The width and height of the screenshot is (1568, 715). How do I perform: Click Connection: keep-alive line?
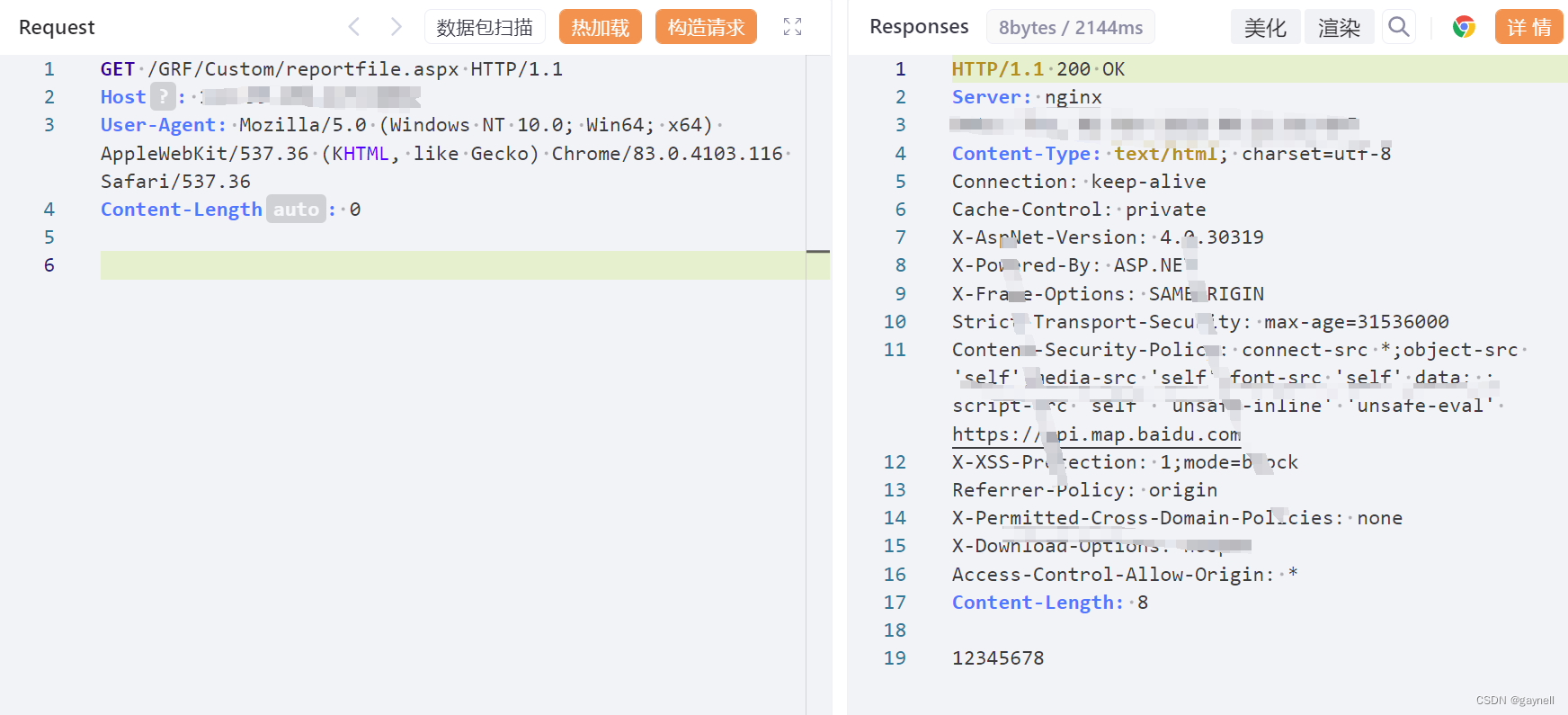tap(1079, 181)
